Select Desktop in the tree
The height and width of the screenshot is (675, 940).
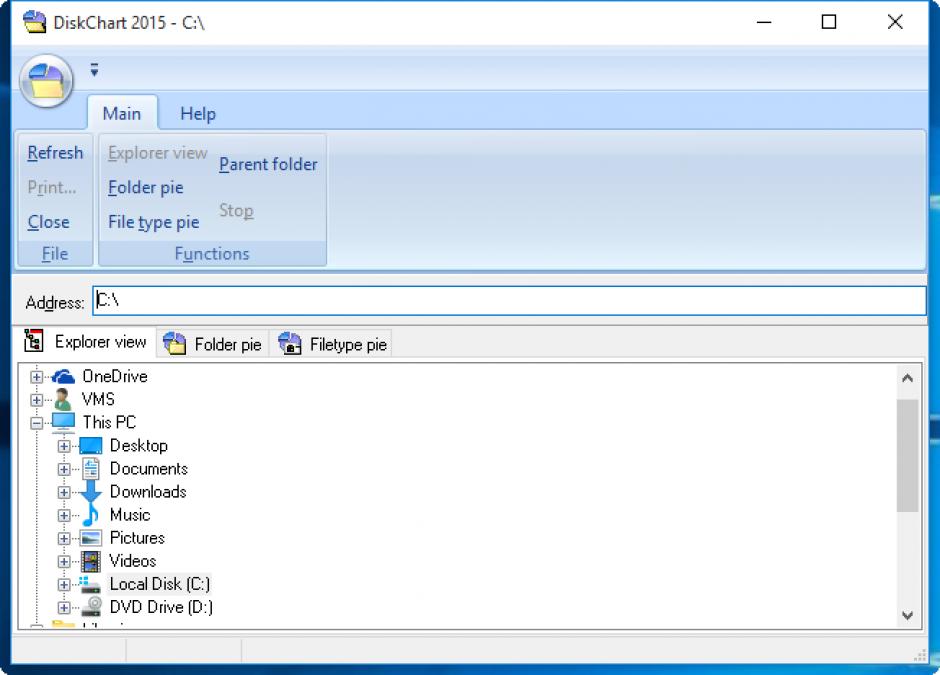[138, 445]
